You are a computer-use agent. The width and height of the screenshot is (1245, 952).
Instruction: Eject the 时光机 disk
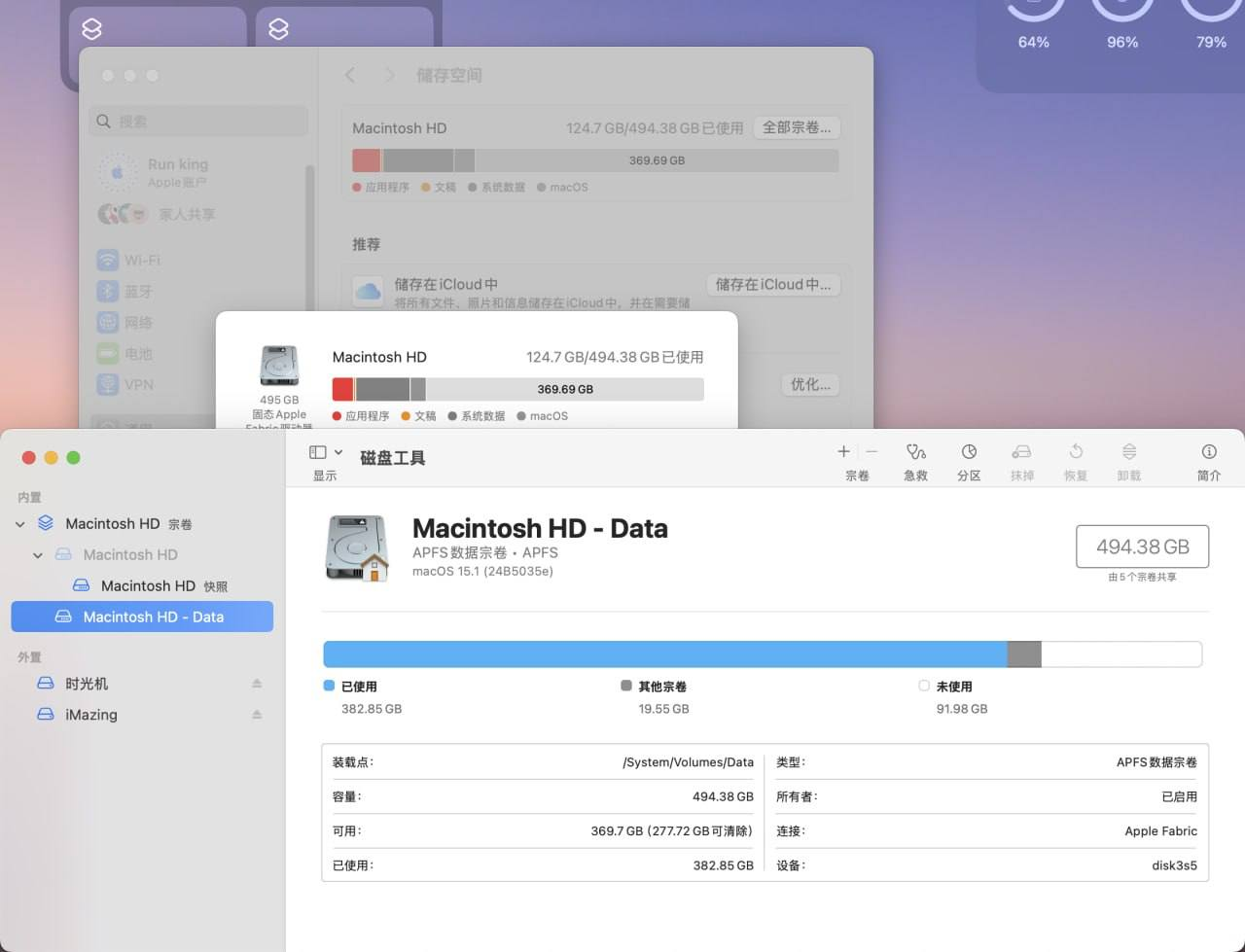(x=257, y=684)
